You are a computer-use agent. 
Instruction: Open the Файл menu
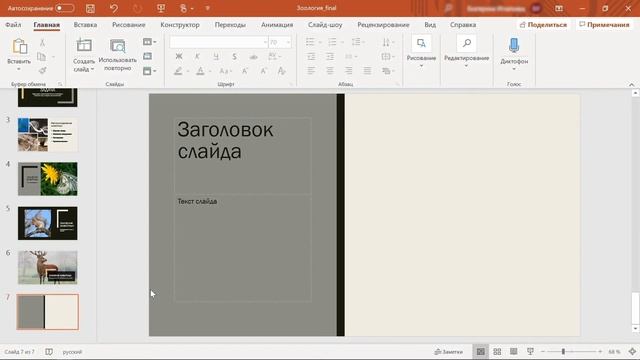pyautogui.click(x=13, y=25)
